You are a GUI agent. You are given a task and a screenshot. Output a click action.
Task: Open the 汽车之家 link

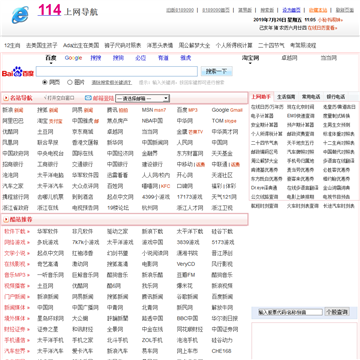[13, 186]
